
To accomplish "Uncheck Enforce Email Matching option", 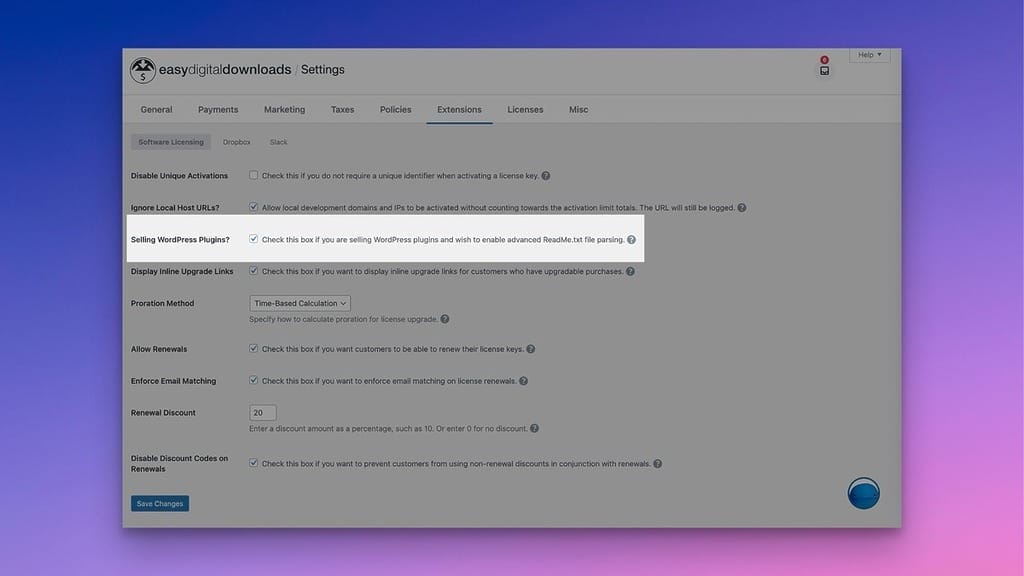I will point(253,381).
